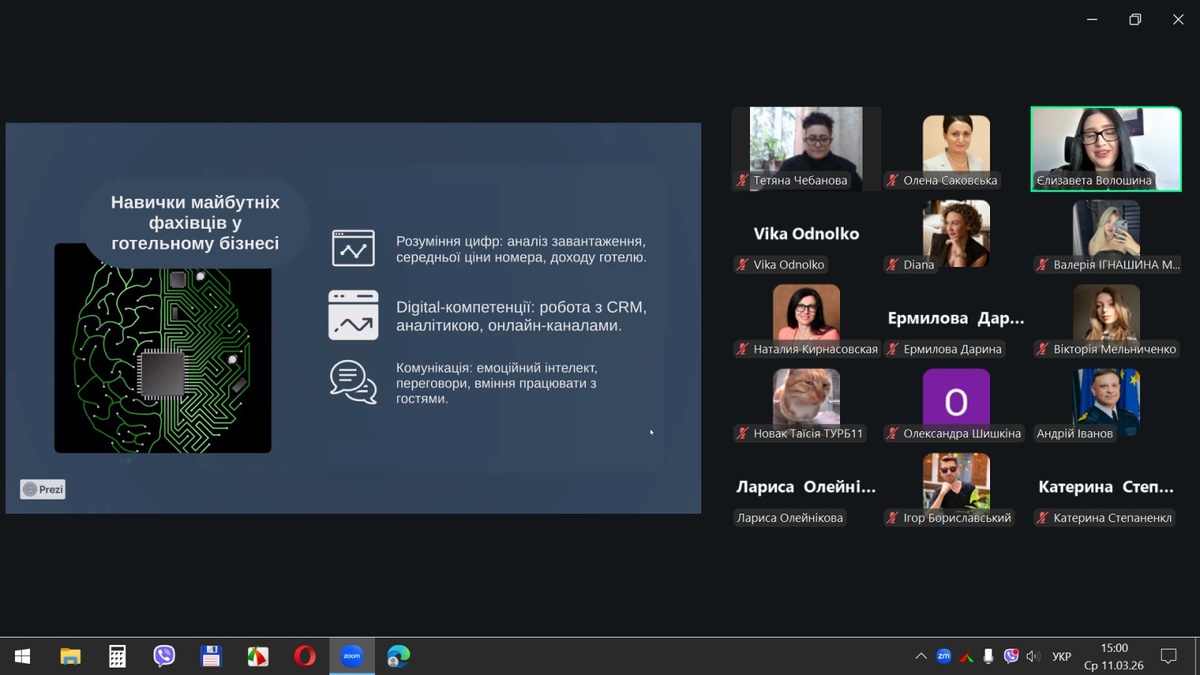Click the microphone icon in the system tray
The width and height of the screenshot is (1200, 675).
pos(988,656)
